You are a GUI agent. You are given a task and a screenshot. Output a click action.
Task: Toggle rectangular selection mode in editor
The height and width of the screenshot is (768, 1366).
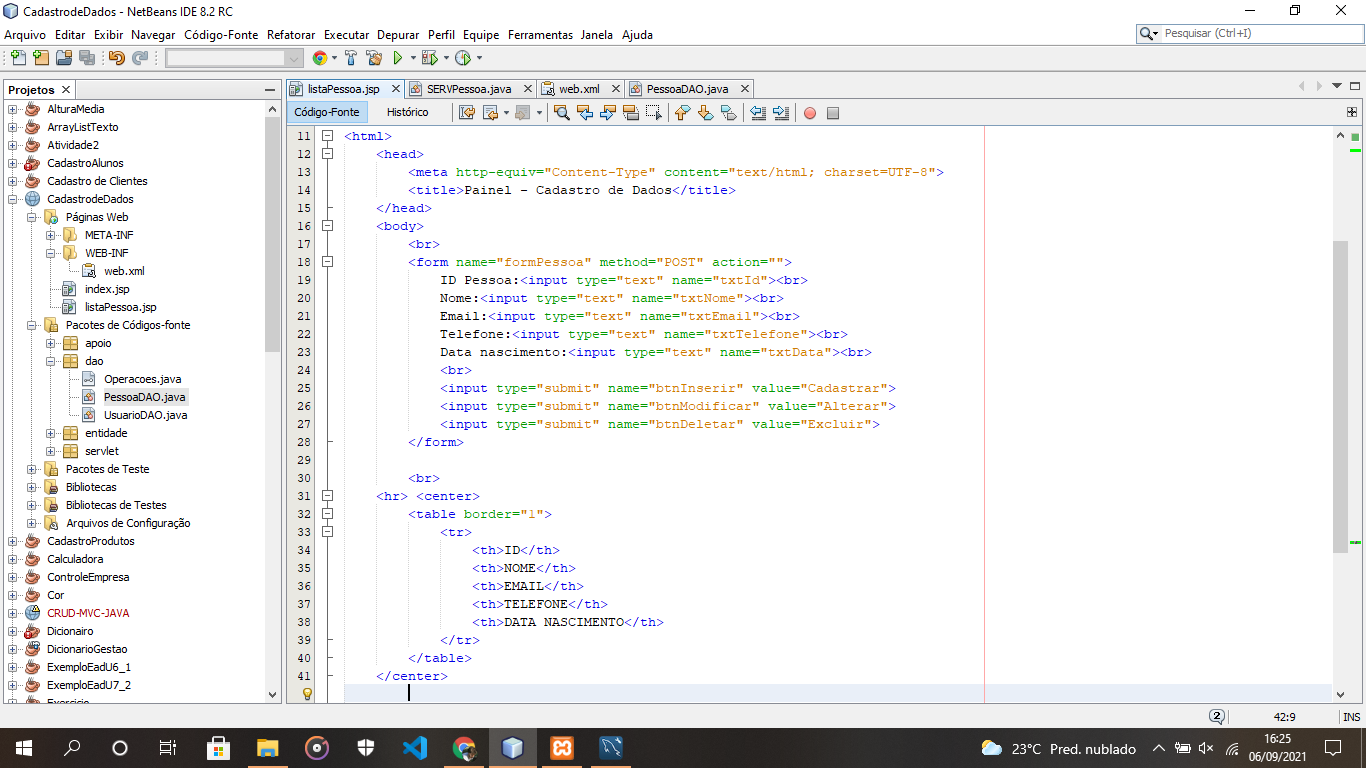pos(654,113)
